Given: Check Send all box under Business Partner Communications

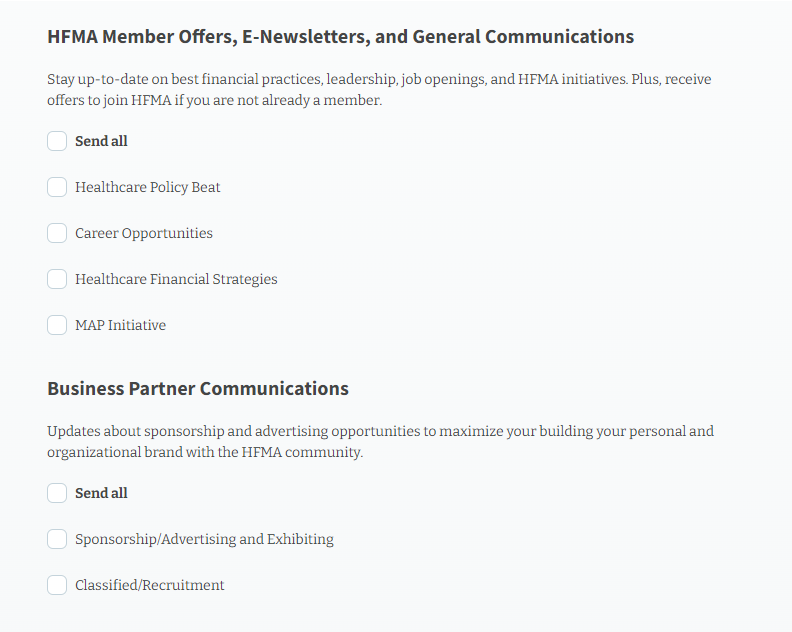Looking at the screenshot, I should click(x=57, y=493).
